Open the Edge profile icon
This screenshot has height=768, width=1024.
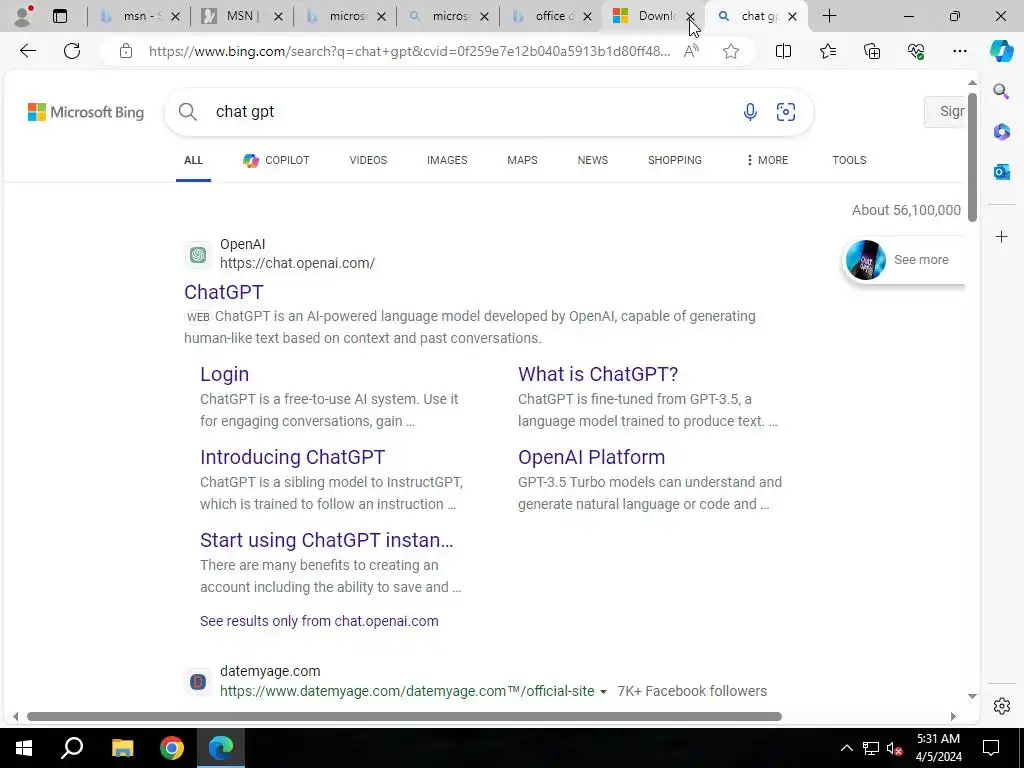click(23, 16)
